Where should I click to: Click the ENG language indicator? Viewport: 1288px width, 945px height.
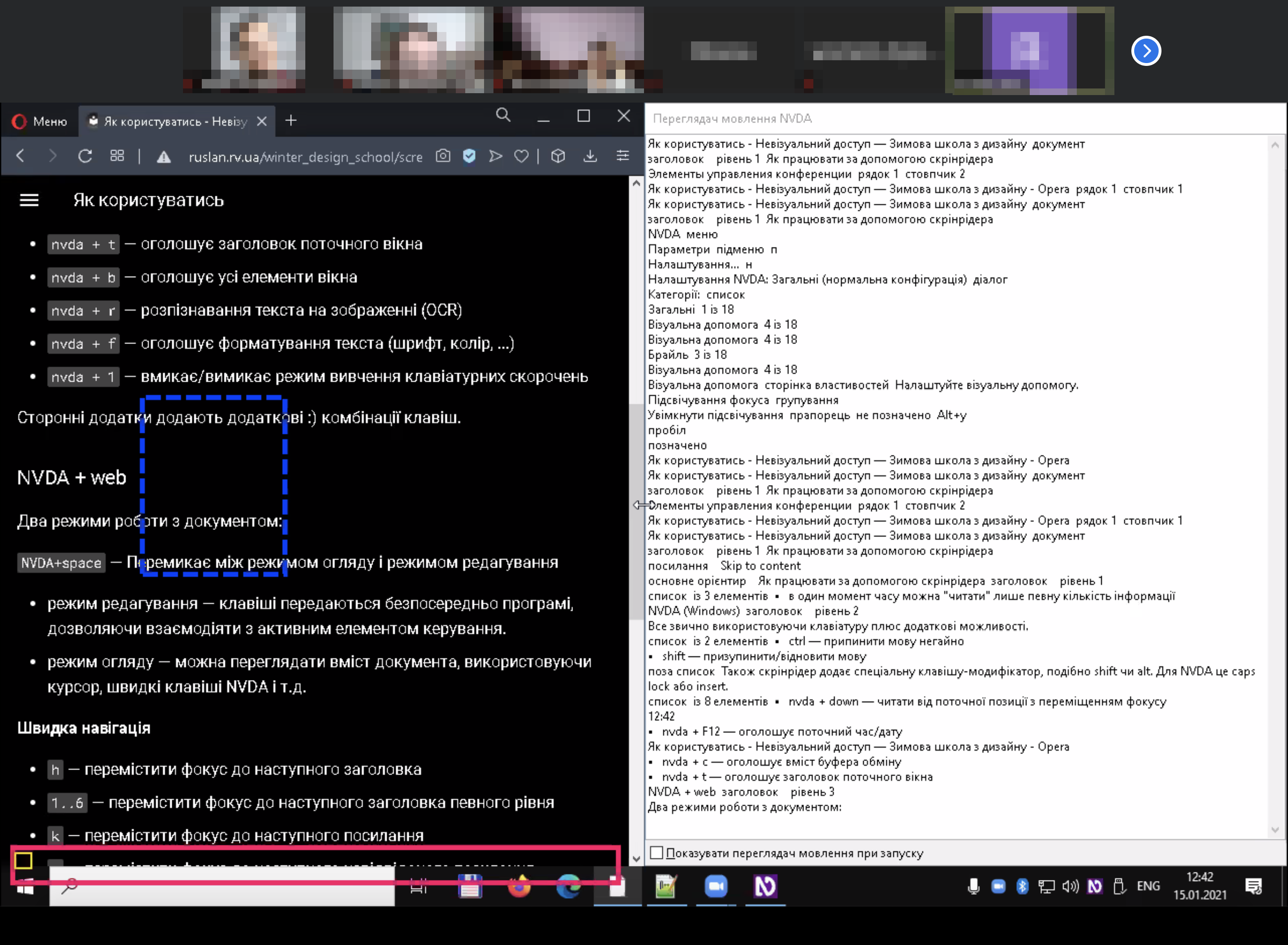(x=1147, y=886)
